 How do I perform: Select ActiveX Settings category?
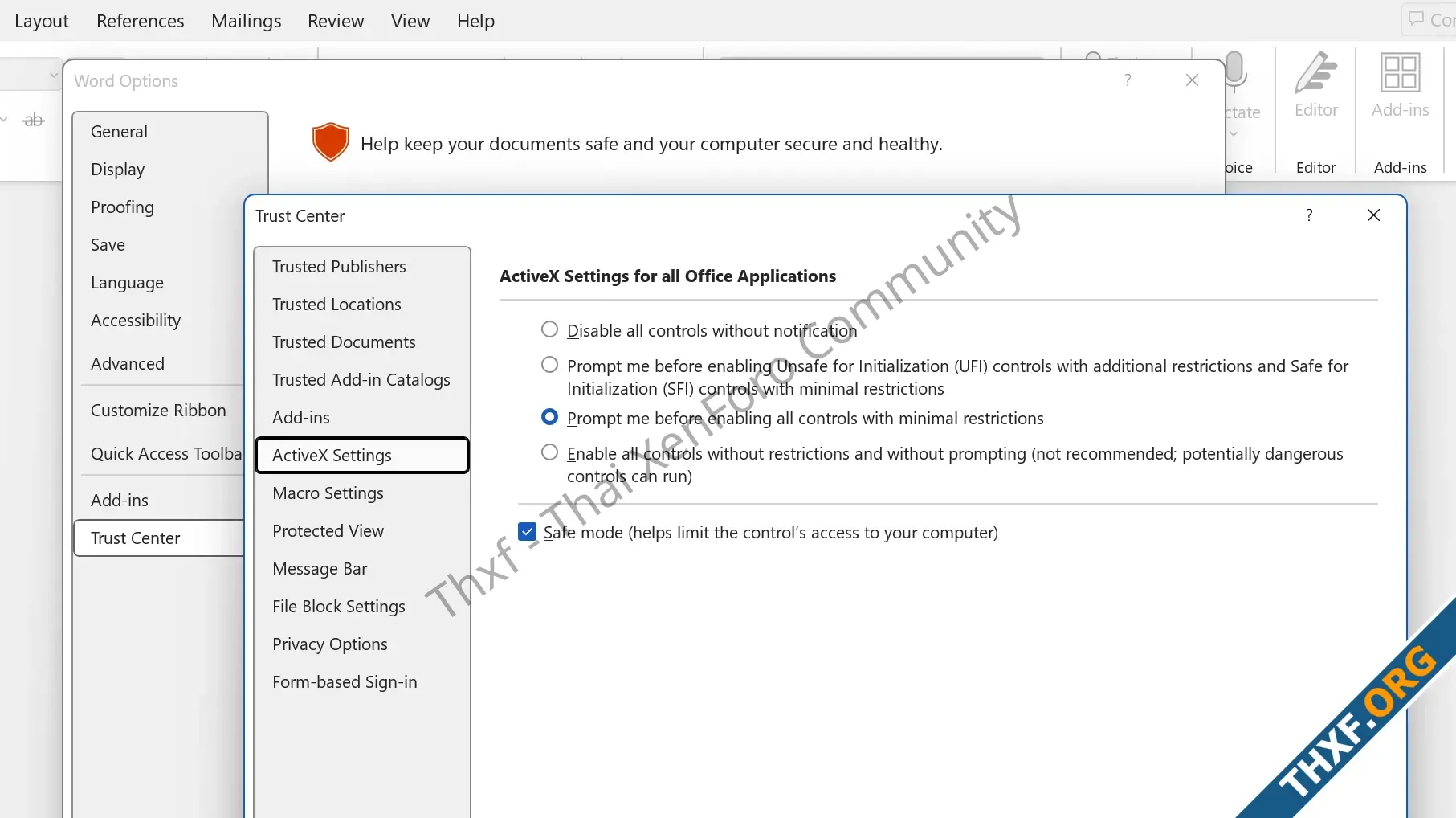click(361, 455)
